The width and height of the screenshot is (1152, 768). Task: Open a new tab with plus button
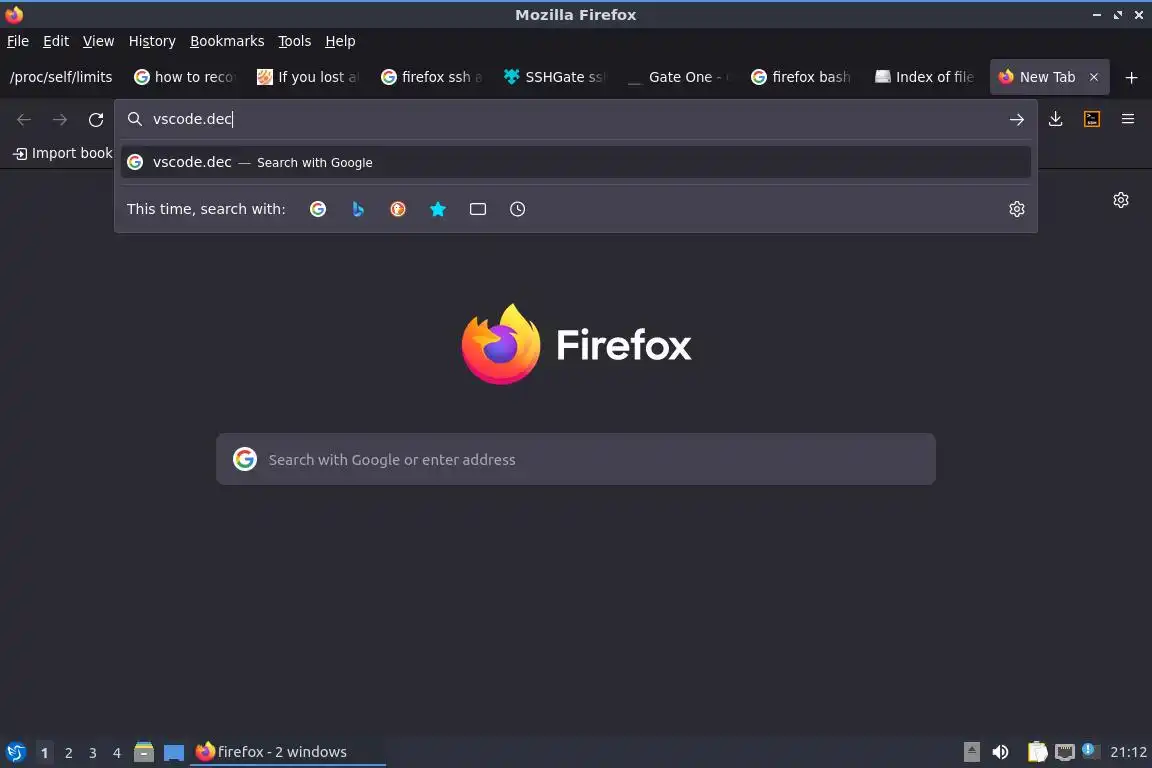(x=1131, y=77)
